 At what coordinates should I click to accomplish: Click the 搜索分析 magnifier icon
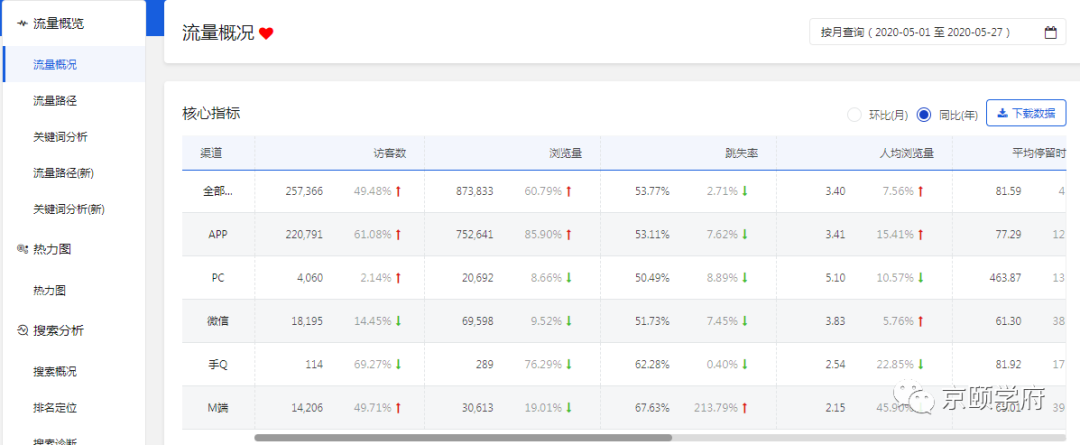[x=22, y=330]
